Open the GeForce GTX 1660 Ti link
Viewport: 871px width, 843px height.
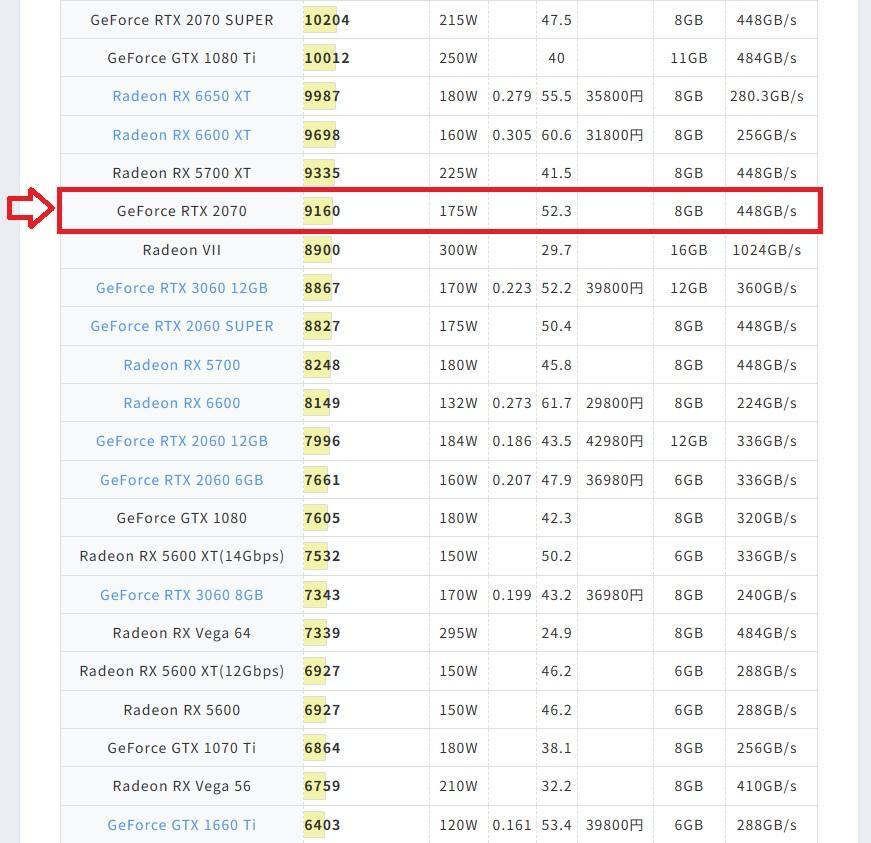click(182, 825)
